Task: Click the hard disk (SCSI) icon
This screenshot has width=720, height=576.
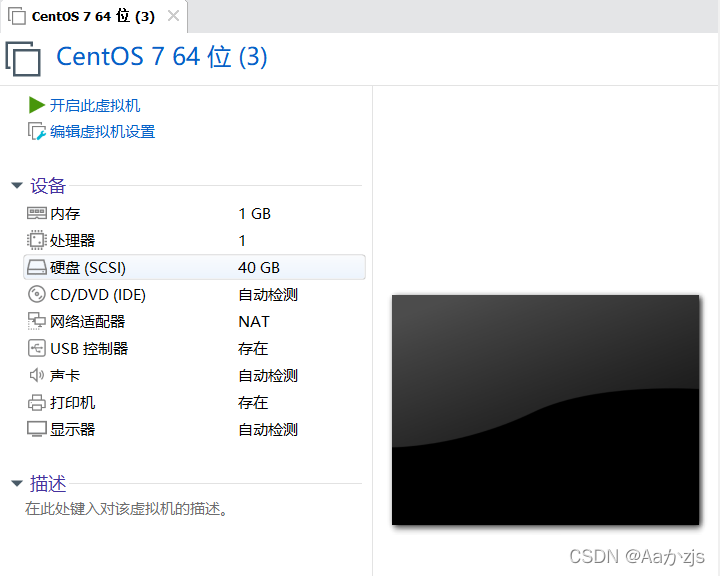Action: (x=37, y=267)
